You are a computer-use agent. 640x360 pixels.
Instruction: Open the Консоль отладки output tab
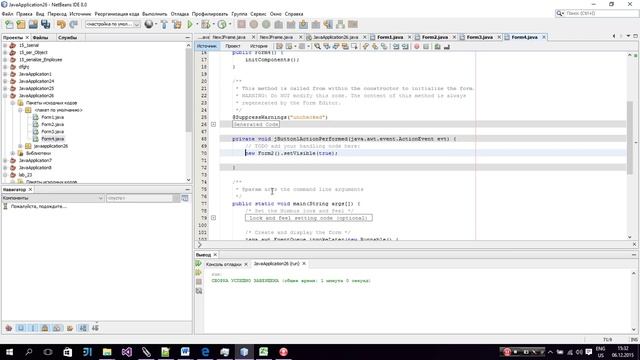(x=224, y=264)
